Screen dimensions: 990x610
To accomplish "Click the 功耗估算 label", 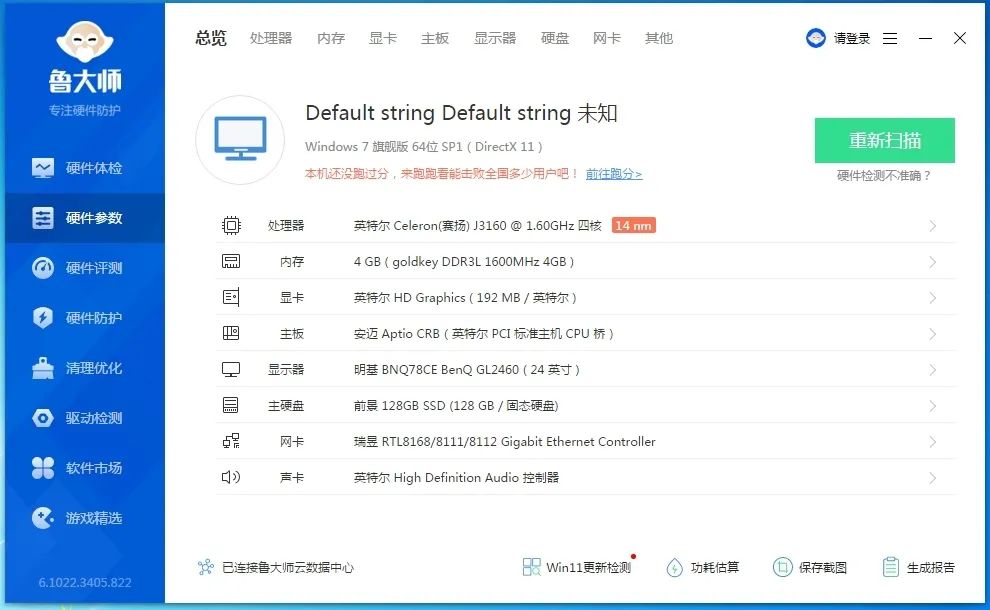I will pos(715,567).
